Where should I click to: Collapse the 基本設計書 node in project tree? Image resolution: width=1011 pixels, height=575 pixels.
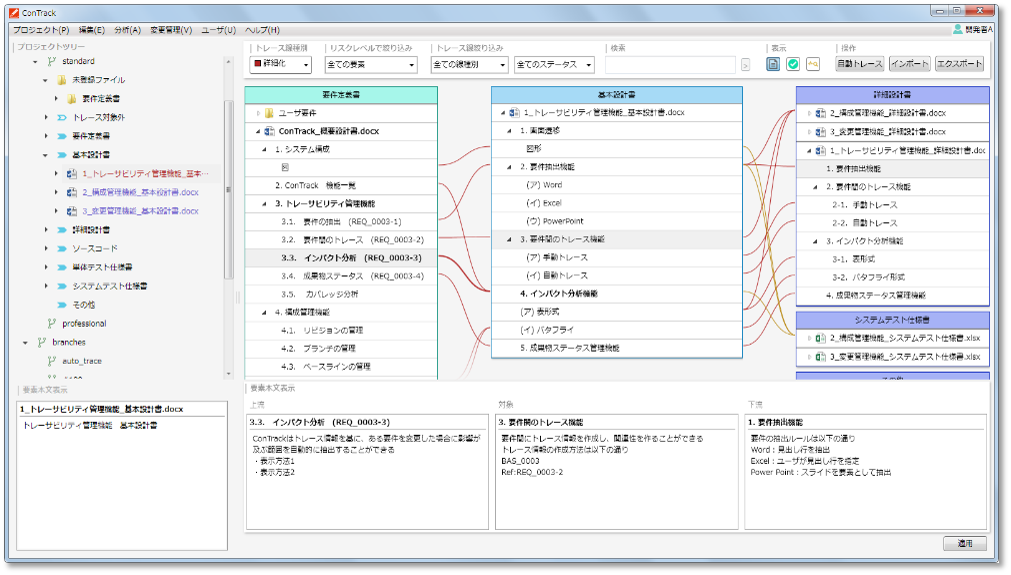coord(45,155)
